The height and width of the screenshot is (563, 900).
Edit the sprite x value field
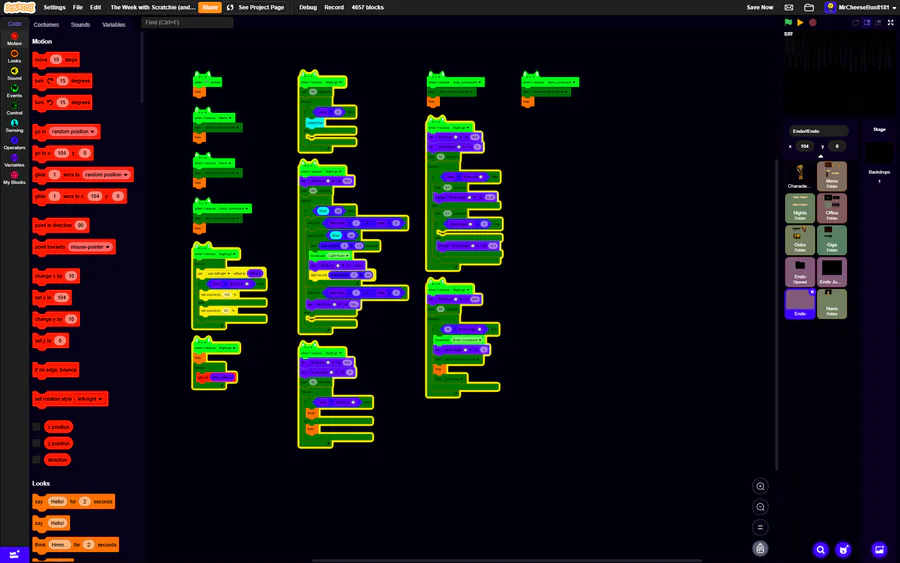805,146
